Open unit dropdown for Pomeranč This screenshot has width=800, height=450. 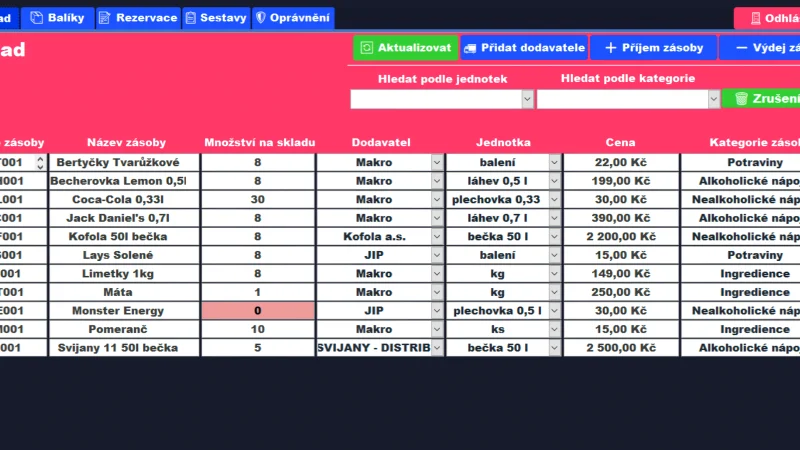(x=555, y=330)
